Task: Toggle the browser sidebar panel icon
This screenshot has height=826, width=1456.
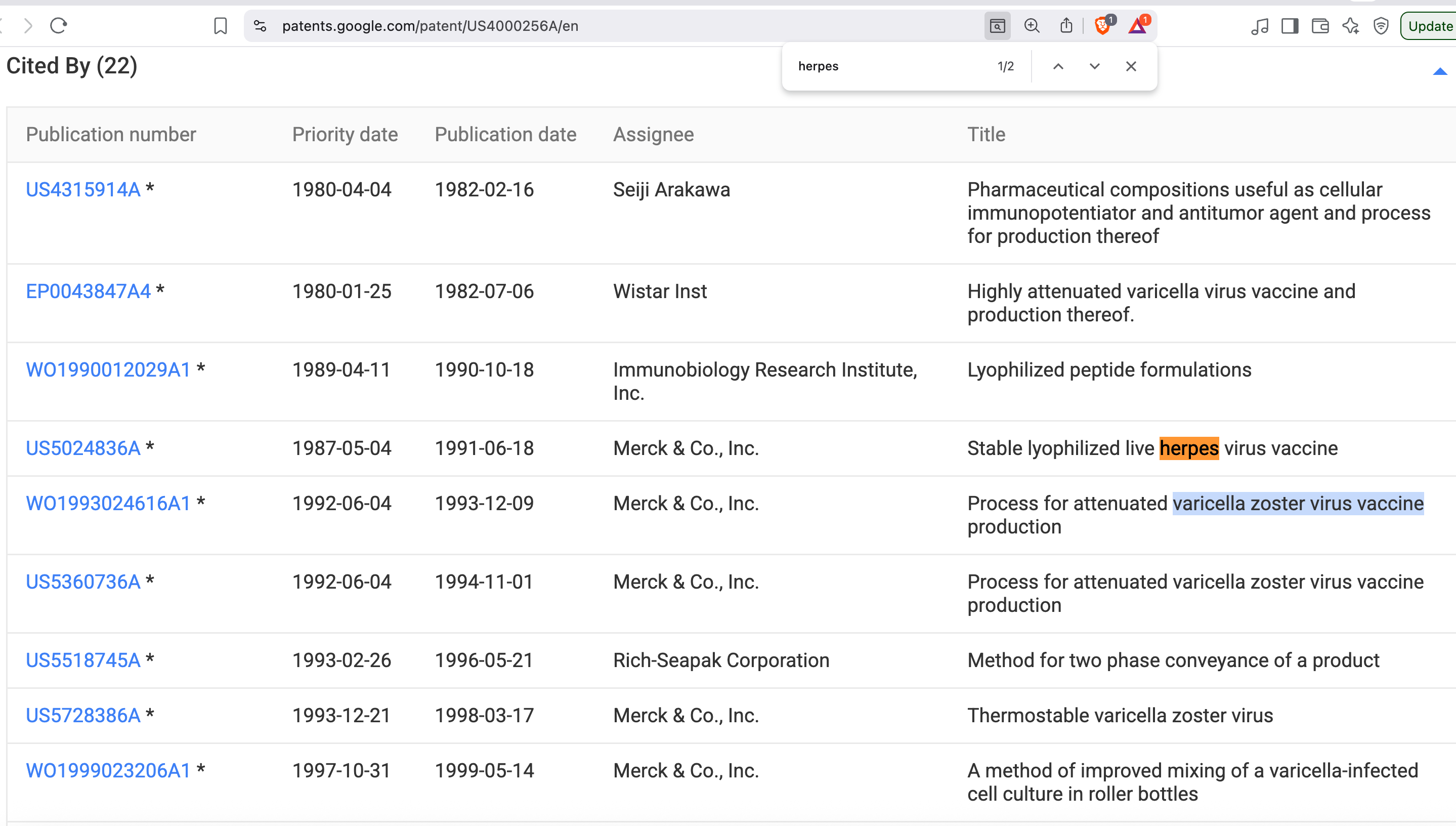Action: click(1290, 25)
